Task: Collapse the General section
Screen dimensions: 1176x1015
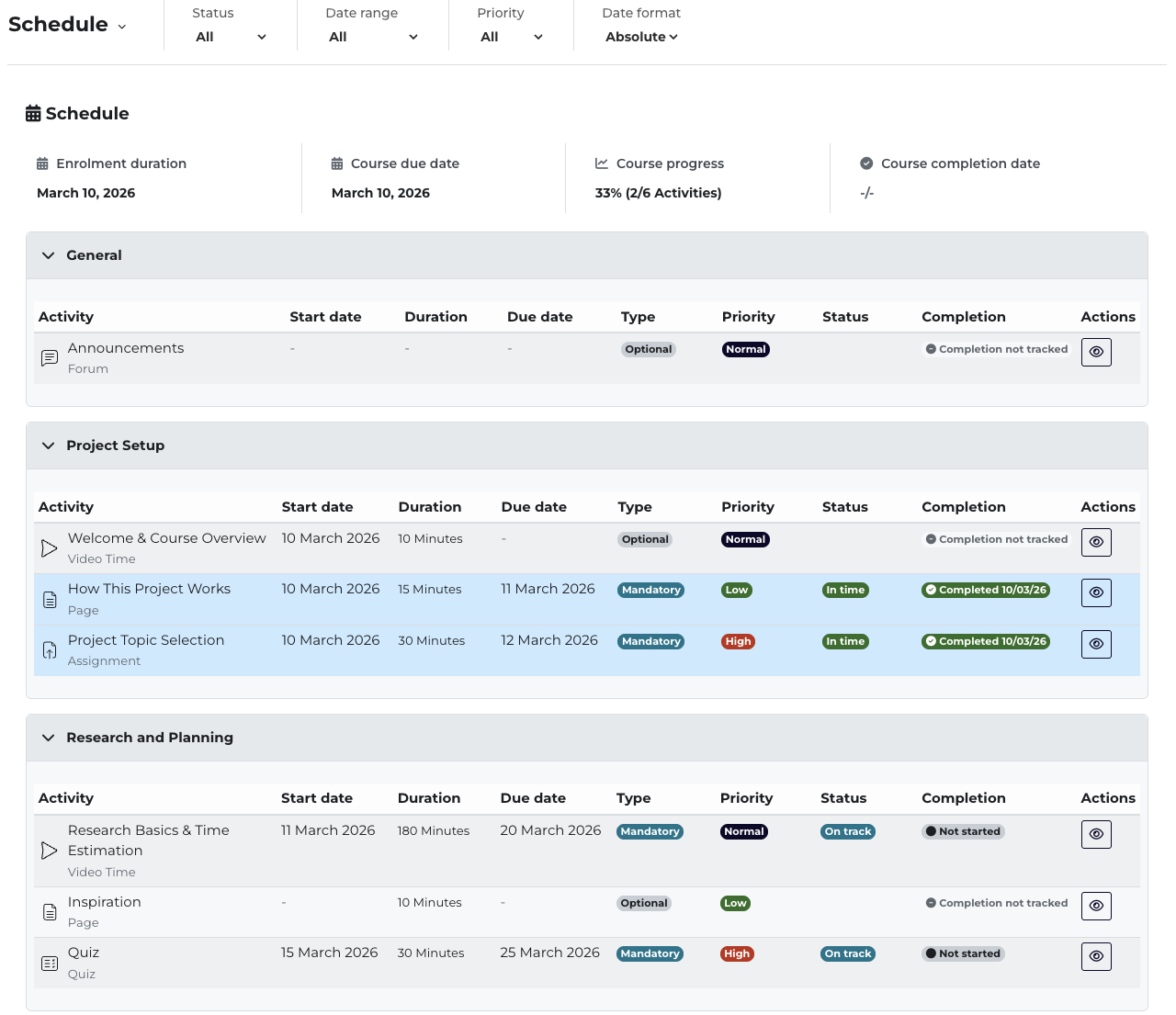Action: click(49, 255)
